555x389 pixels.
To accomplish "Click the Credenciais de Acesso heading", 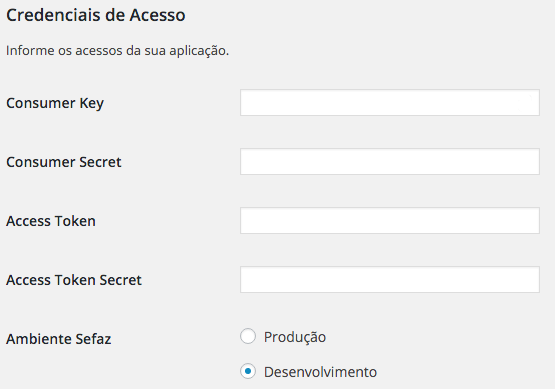I will (96, 15).
